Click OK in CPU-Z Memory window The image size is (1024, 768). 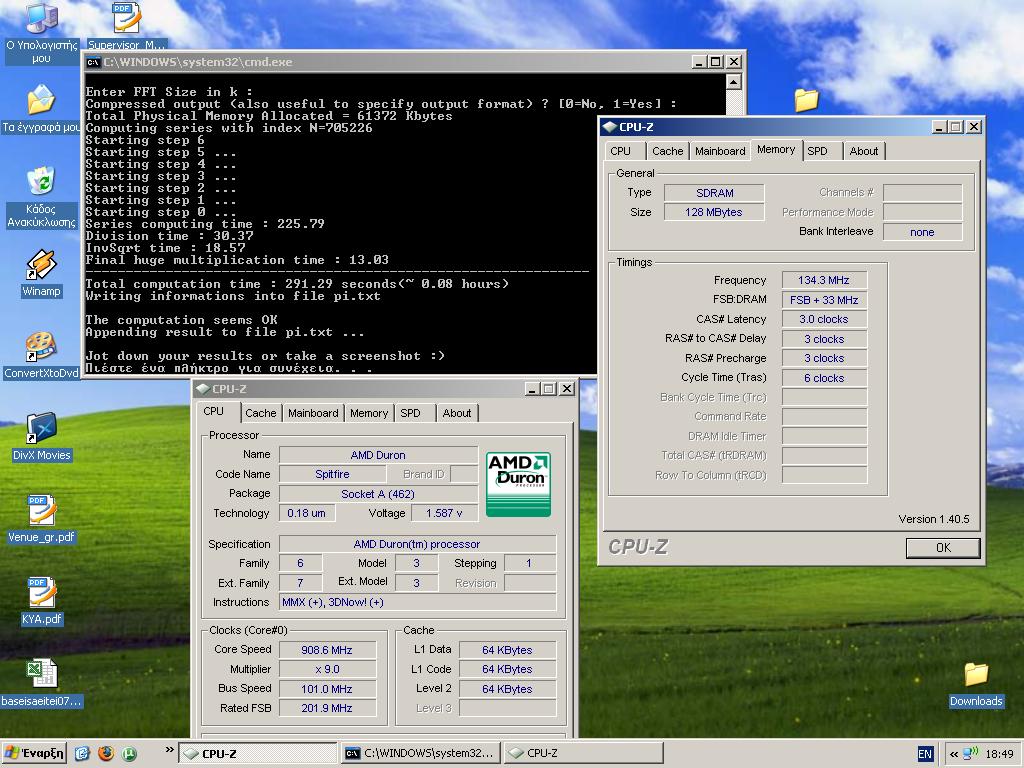pyautogui.click(x=943, y=548)
